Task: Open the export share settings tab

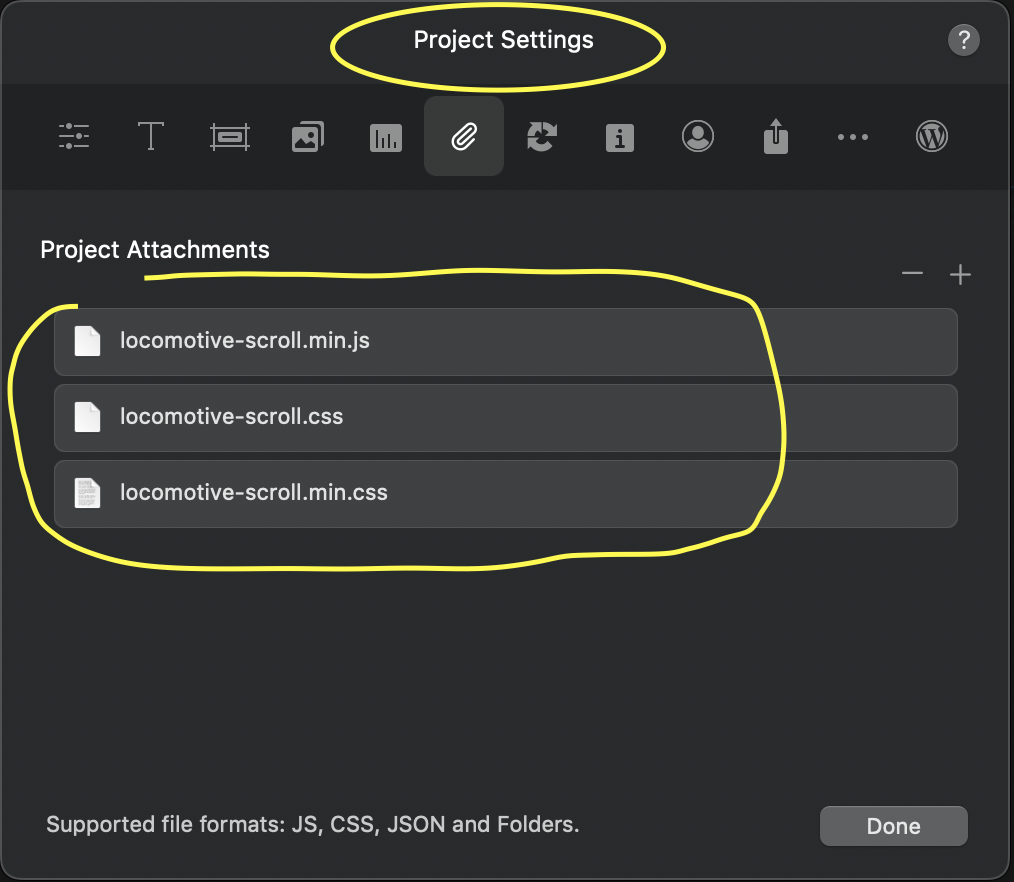Action: point(775,136)
